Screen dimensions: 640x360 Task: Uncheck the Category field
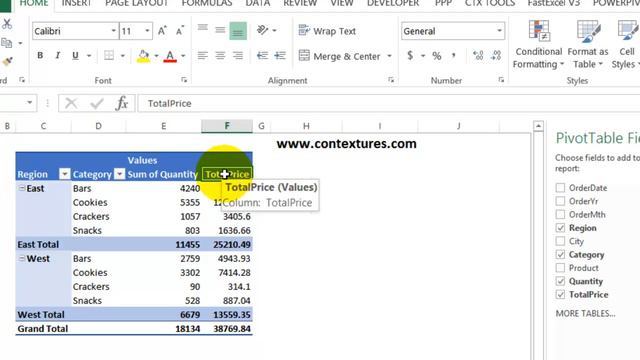click(560, 254)
